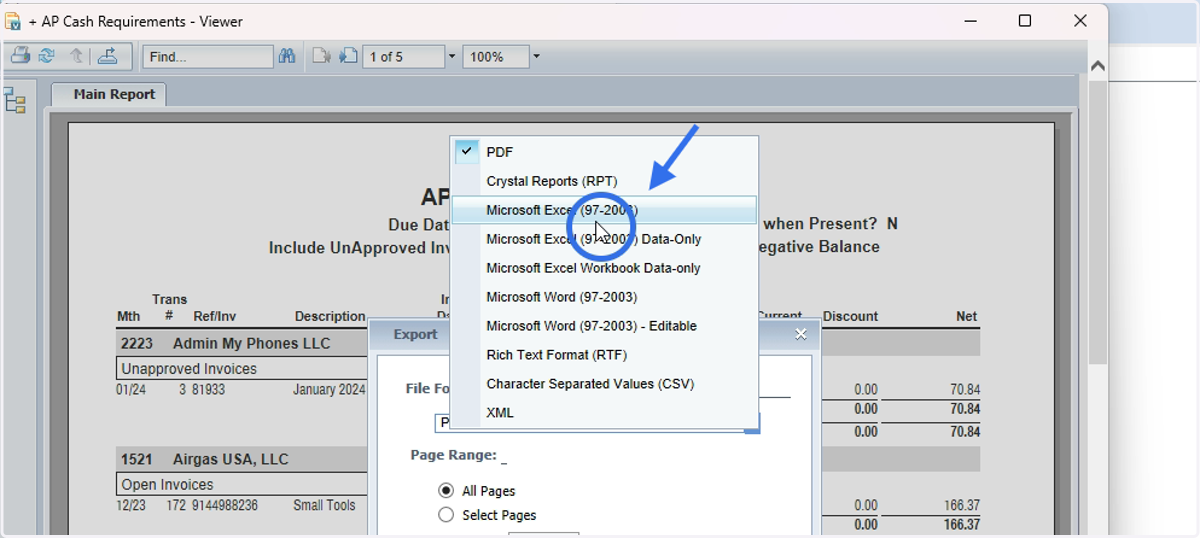Maximize the Viewer window
The height and width of the screenshot is (538, 1200).
(x=1024, y=21)
